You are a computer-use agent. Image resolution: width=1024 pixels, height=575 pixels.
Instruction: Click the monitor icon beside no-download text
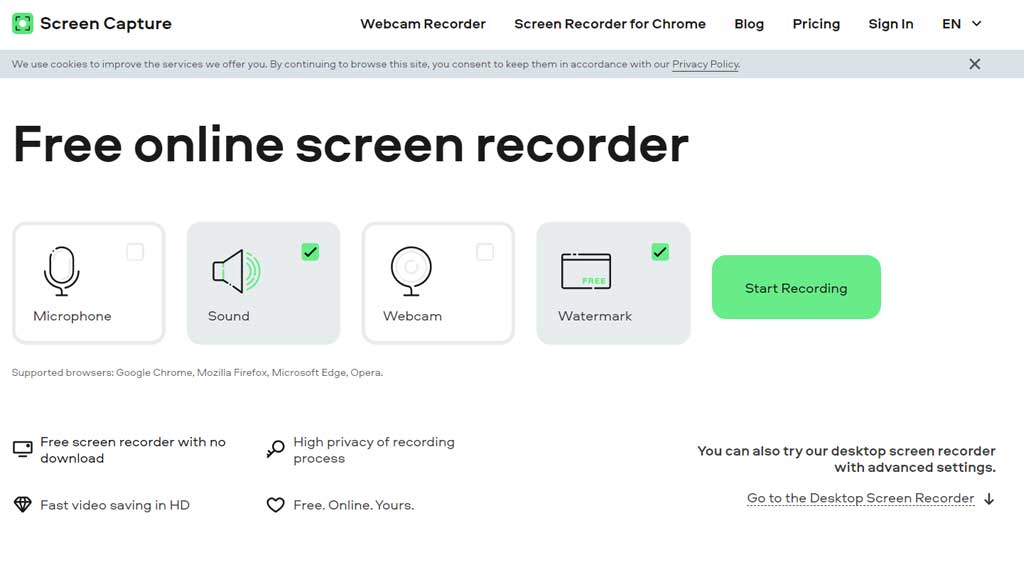tap(22, 450)
